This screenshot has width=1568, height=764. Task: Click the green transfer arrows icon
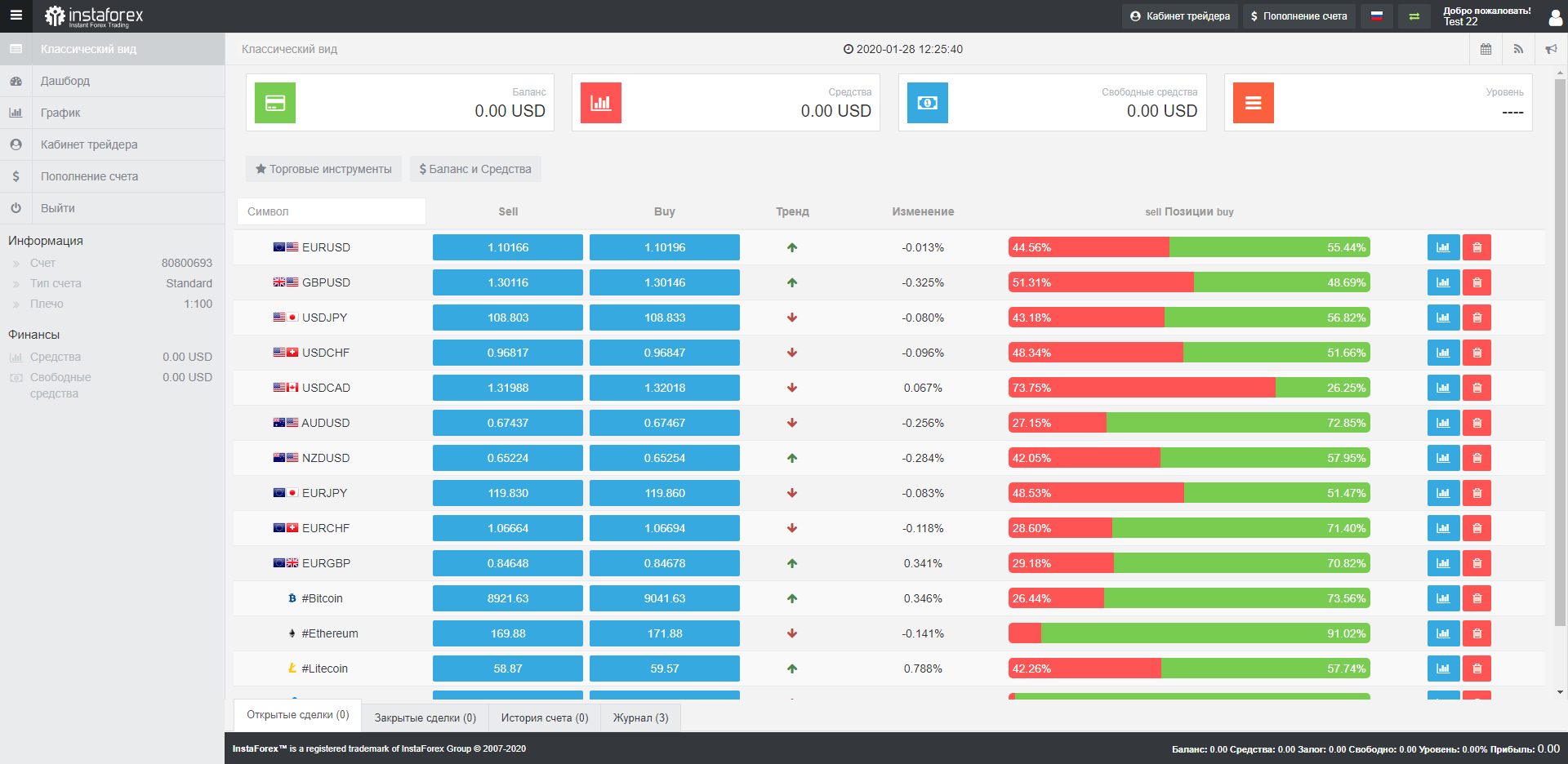pos(1414,16)
